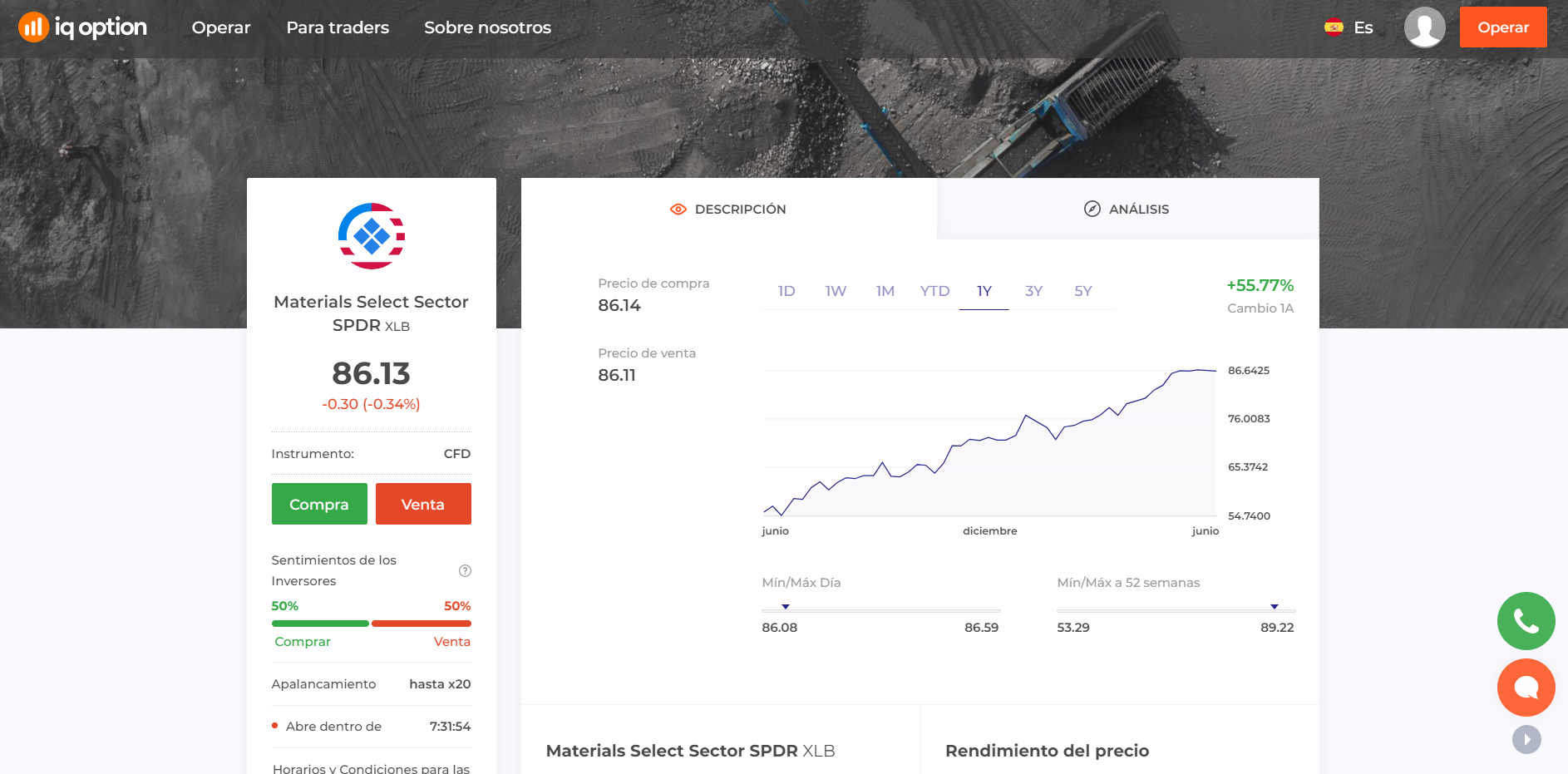Click the investor sentiment help icon
The height and width of the screenshot is (774, 1568).
(x=465, y=570)
